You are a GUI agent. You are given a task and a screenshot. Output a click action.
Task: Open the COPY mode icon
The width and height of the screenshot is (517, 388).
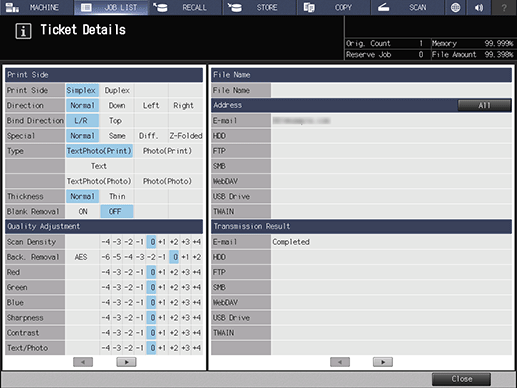(309, 7)
